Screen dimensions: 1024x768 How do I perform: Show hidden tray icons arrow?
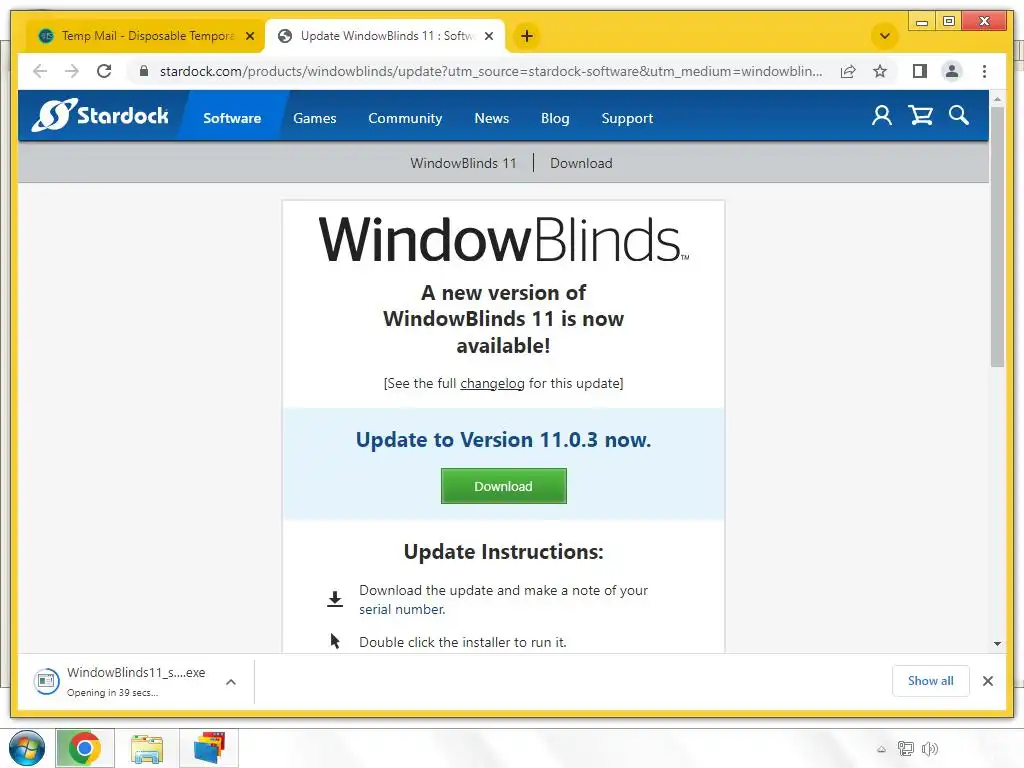pos(881,750)
